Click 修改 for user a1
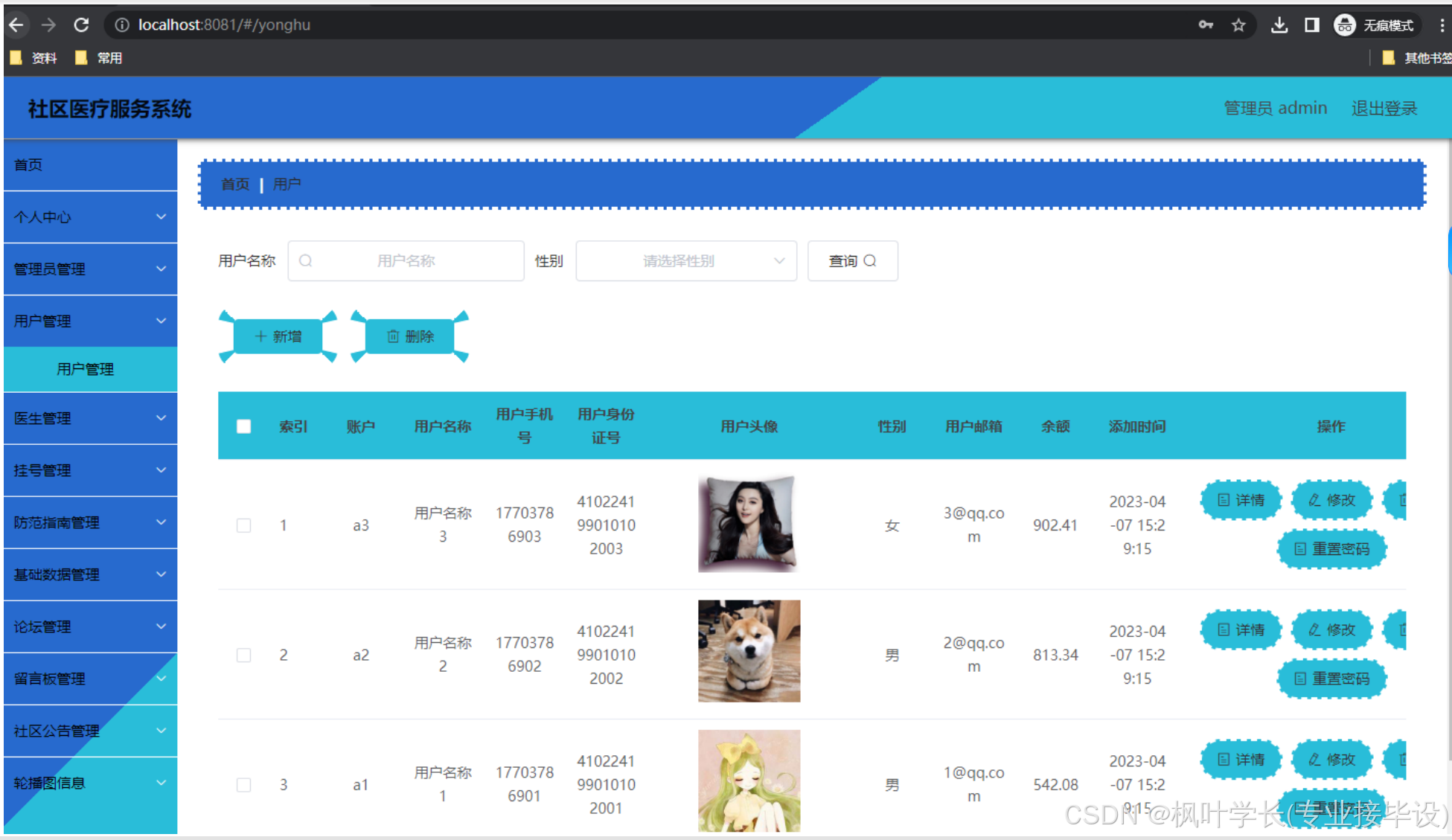 tap(1331, 759)
